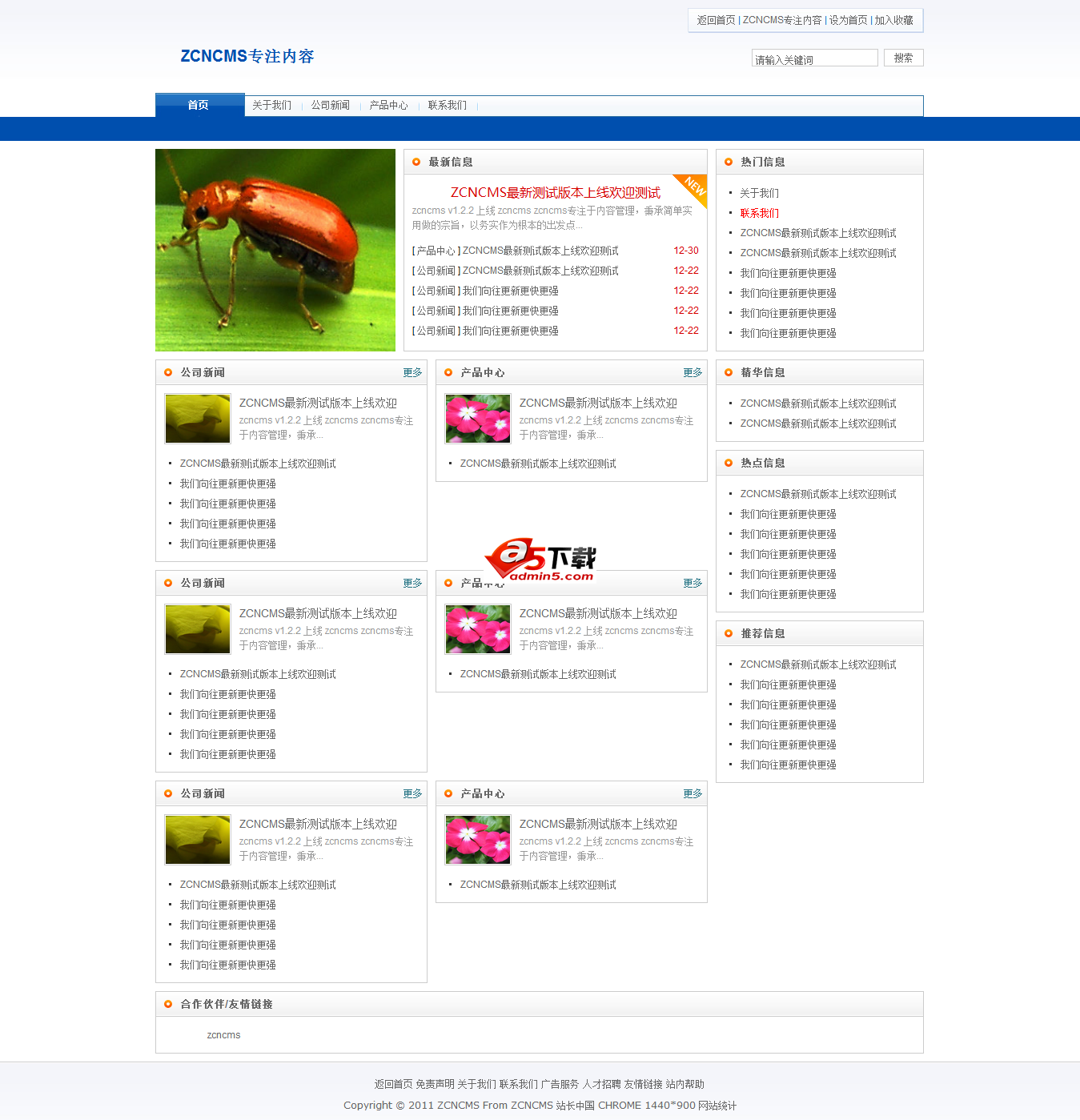Click the 合作伙伴/友情链接 heading
This screenshot has height=1120, width=1080.
click(x=227, y=1004)
